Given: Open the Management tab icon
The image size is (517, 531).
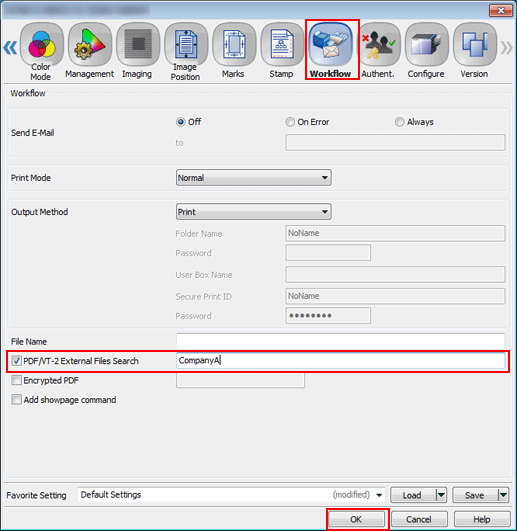Looking at the screenshot, I should 90,45.
